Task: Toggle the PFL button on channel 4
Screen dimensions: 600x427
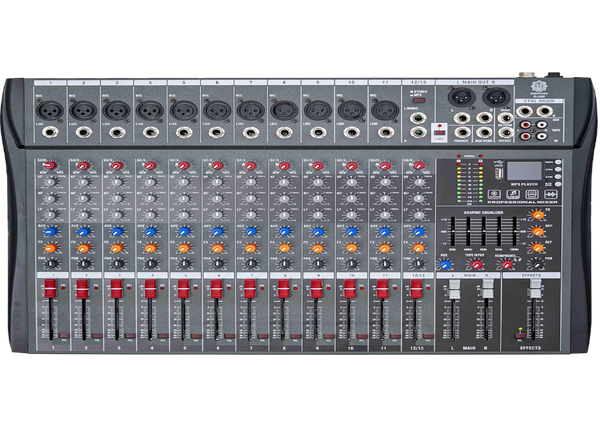Action: coord(163,336)
